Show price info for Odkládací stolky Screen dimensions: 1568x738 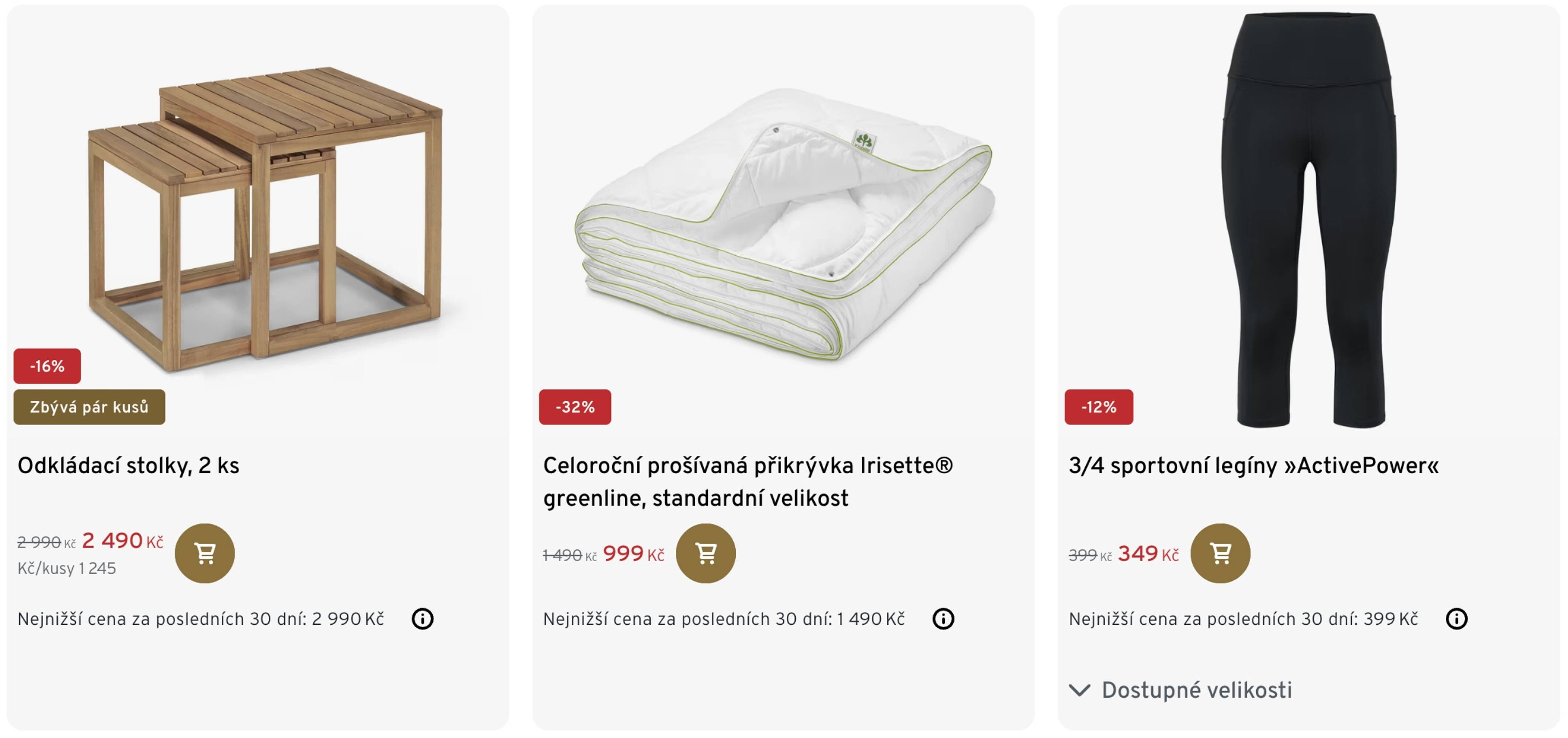(423, 619)
